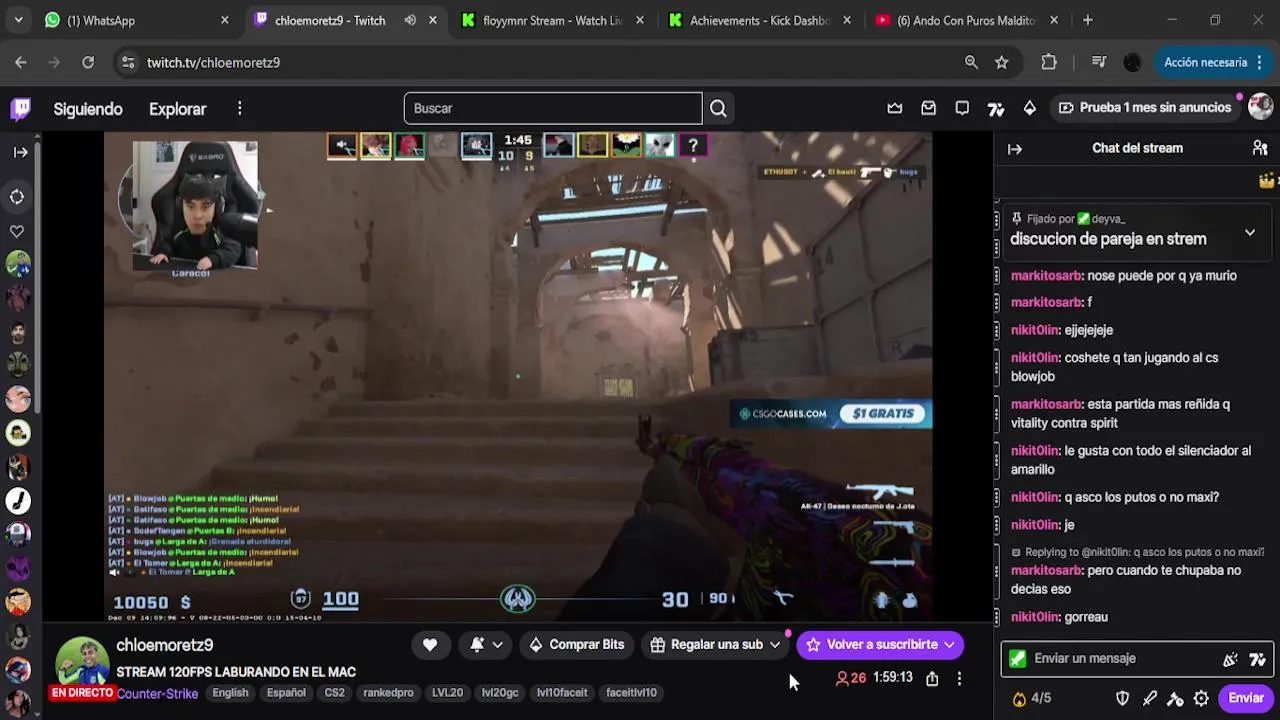Open chloemoretz9 channel name link
1280x720 pixels.
[x=164, y=645]
